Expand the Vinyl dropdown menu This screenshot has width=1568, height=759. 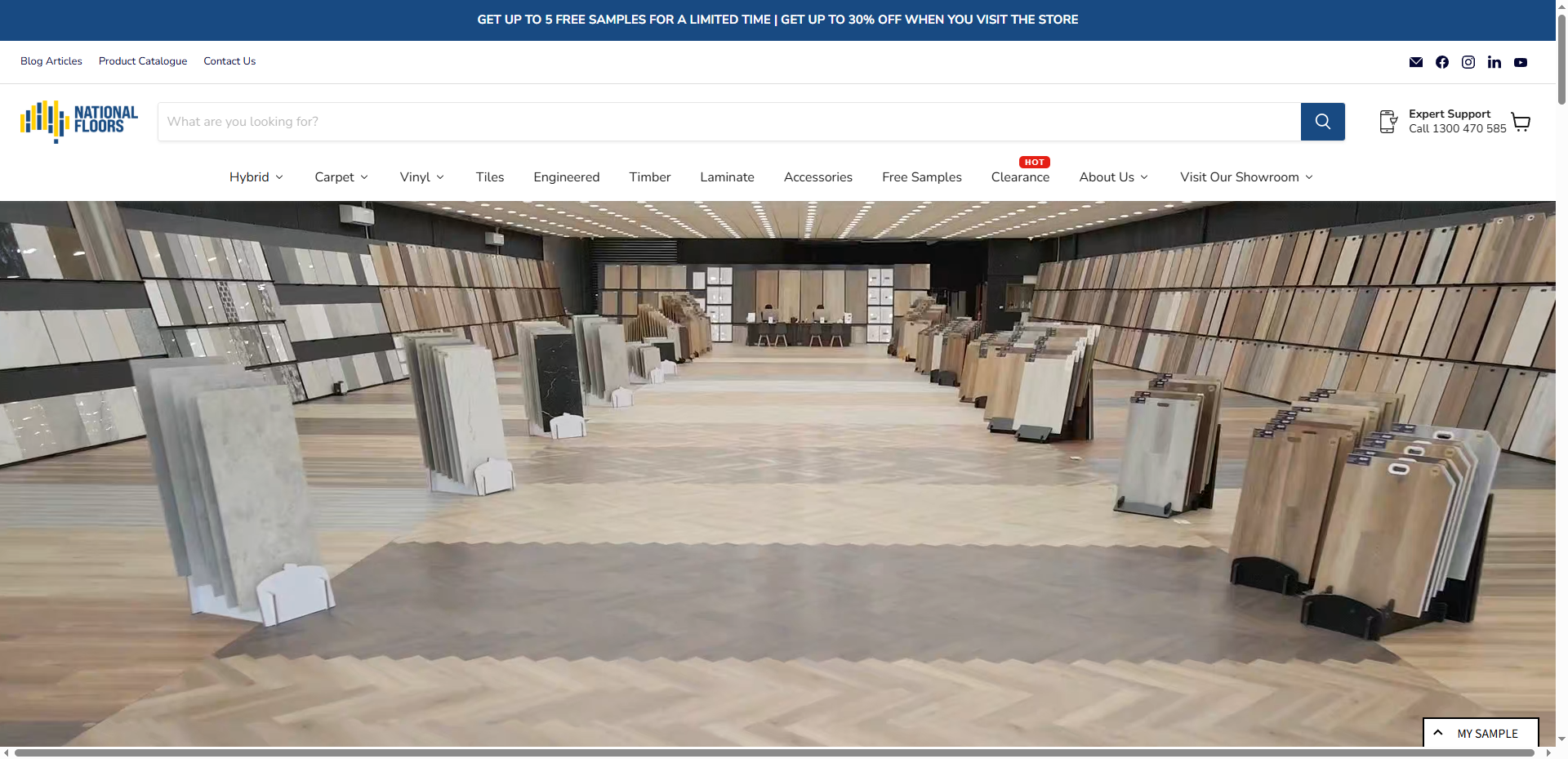click(421, 177)
